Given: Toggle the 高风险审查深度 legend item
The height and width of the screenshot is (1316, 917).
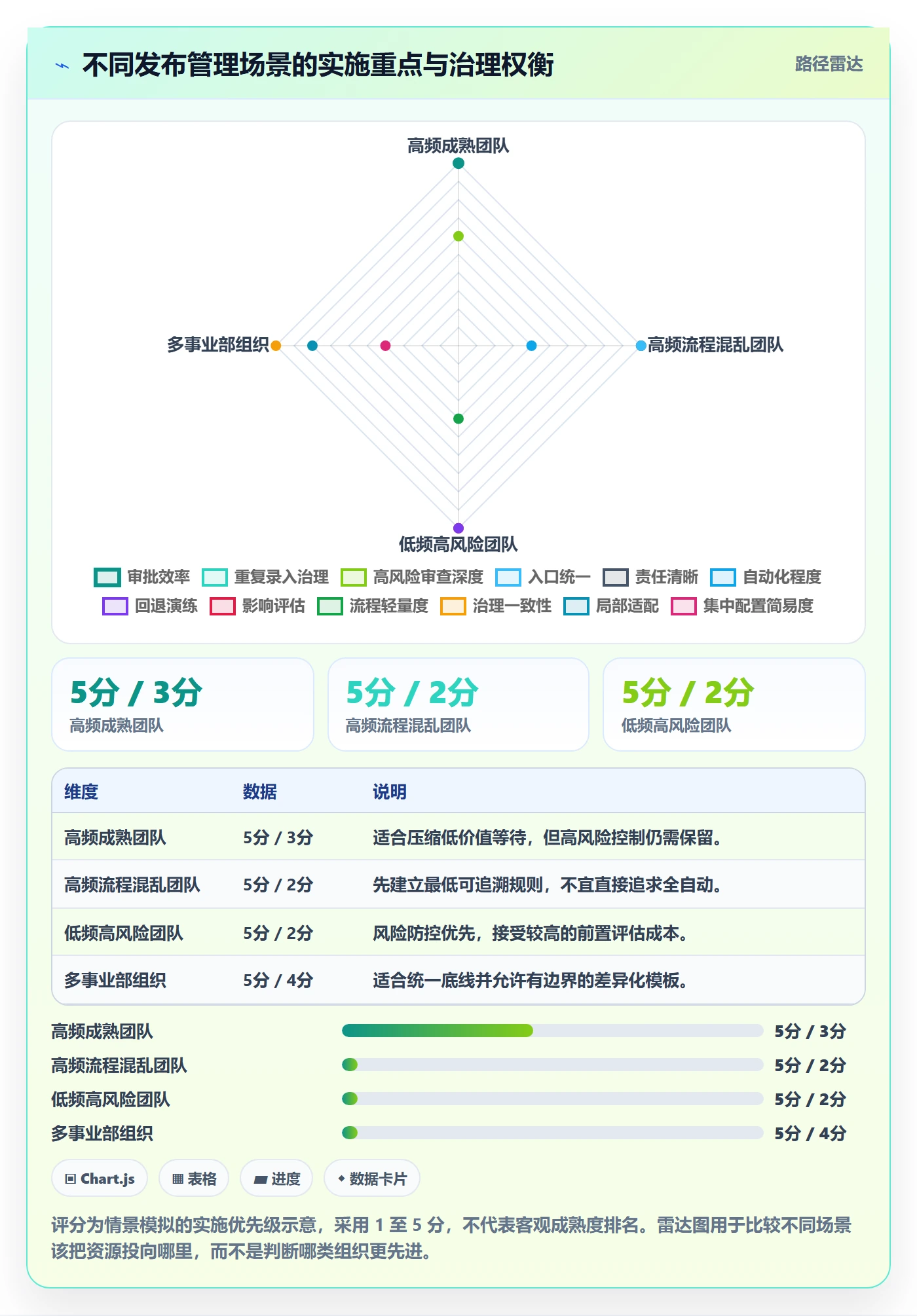Looking at the screenshot, I should click(412, 577).
